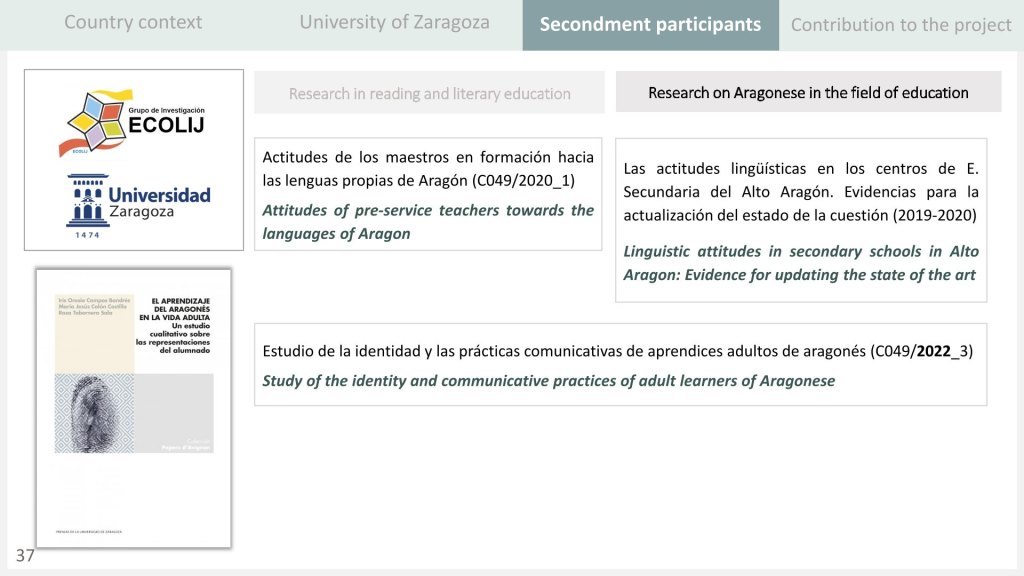Click the 'Actitudes de los maestros en formación' title
The height and width of the screenshot is (576, 1024).
point(427,168)
